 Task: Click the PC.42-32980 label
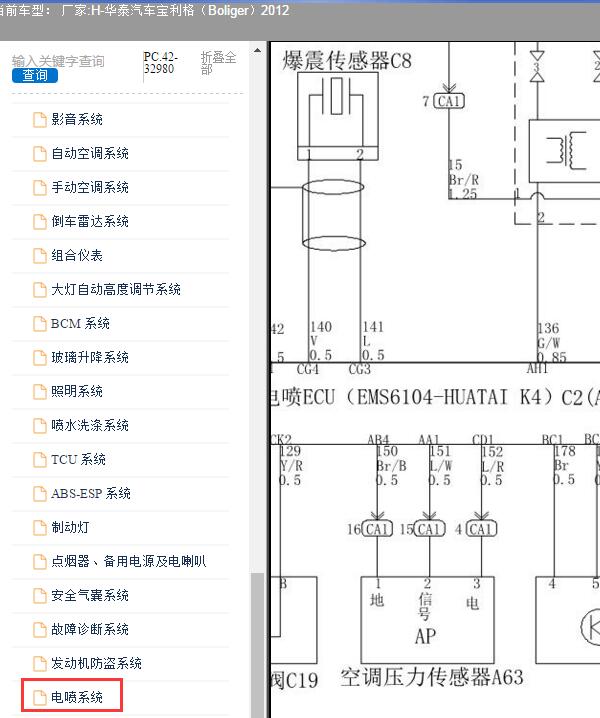(x=160, y=63)
